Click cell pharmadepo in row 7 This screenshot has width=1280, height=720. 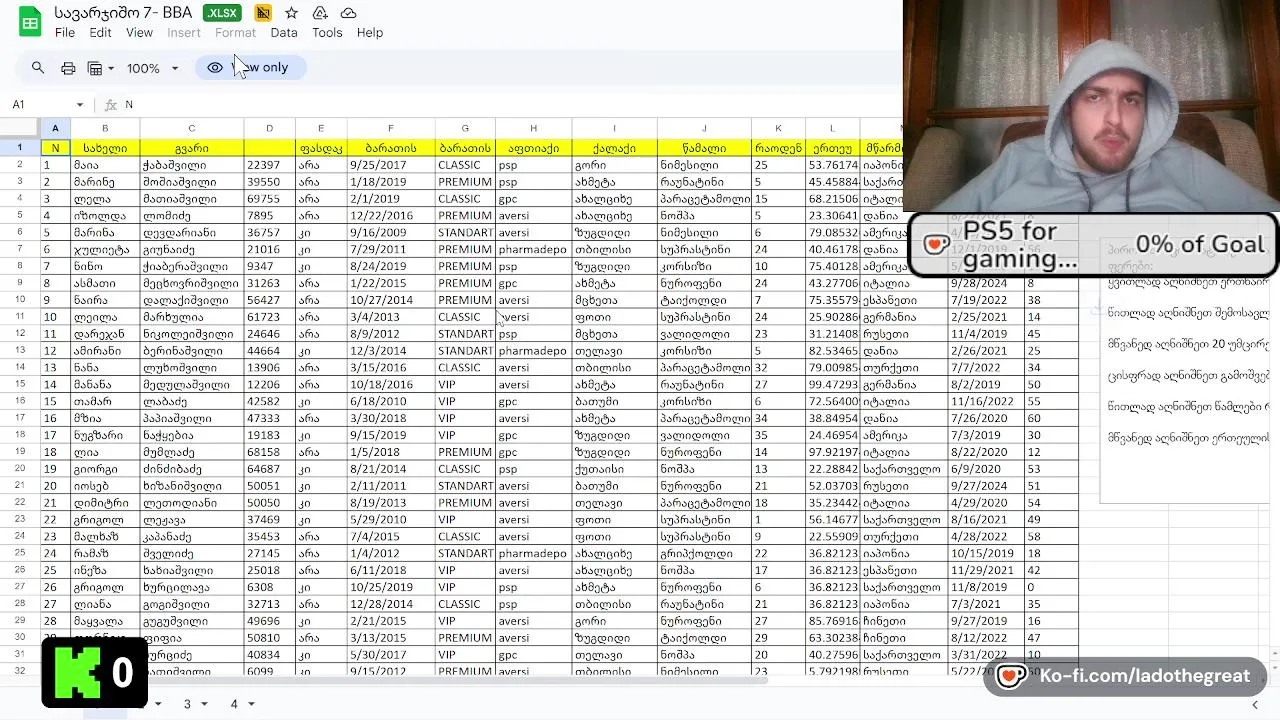click(x=533, y=250)
